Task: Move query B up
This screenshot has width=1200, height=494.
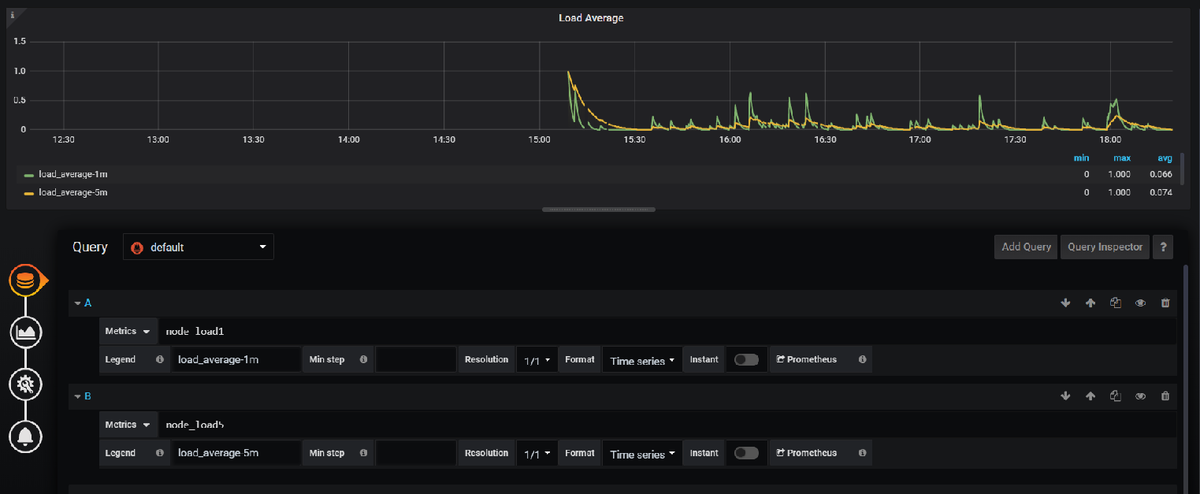Action: 1090,396
